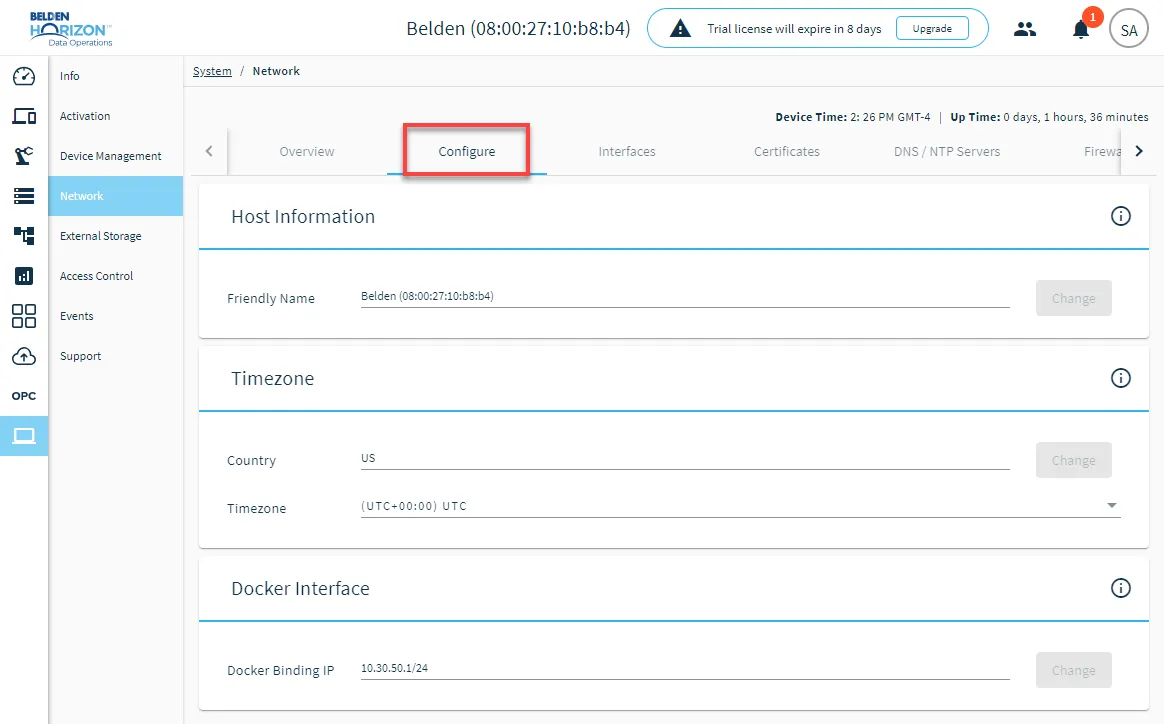1164x724 pixels.
Task: Switch to the DNS / NTP Servers tab
Action: [x=947, y=151]
